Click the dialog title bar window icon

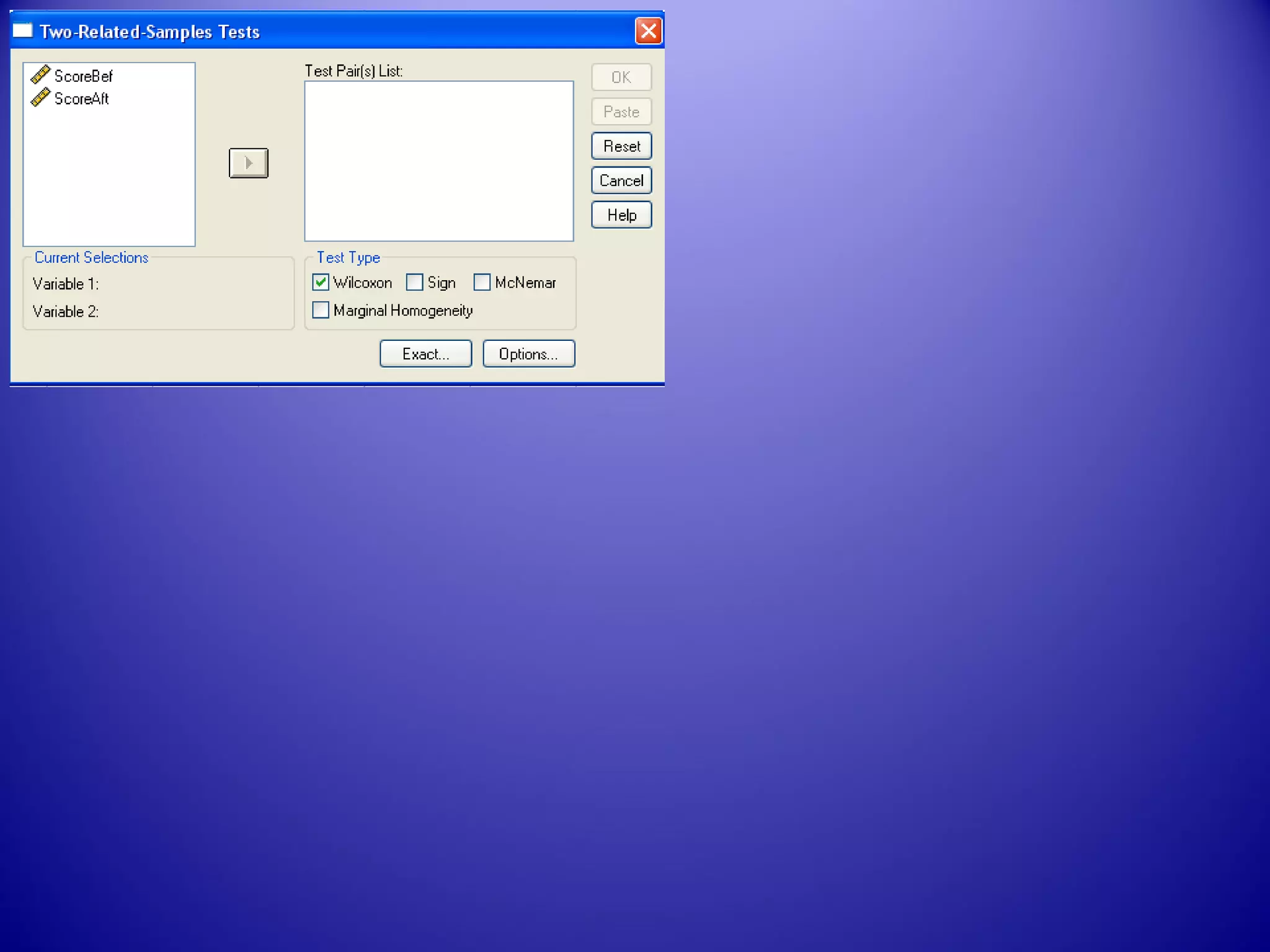pyautogui.click(x=23, y=31)
